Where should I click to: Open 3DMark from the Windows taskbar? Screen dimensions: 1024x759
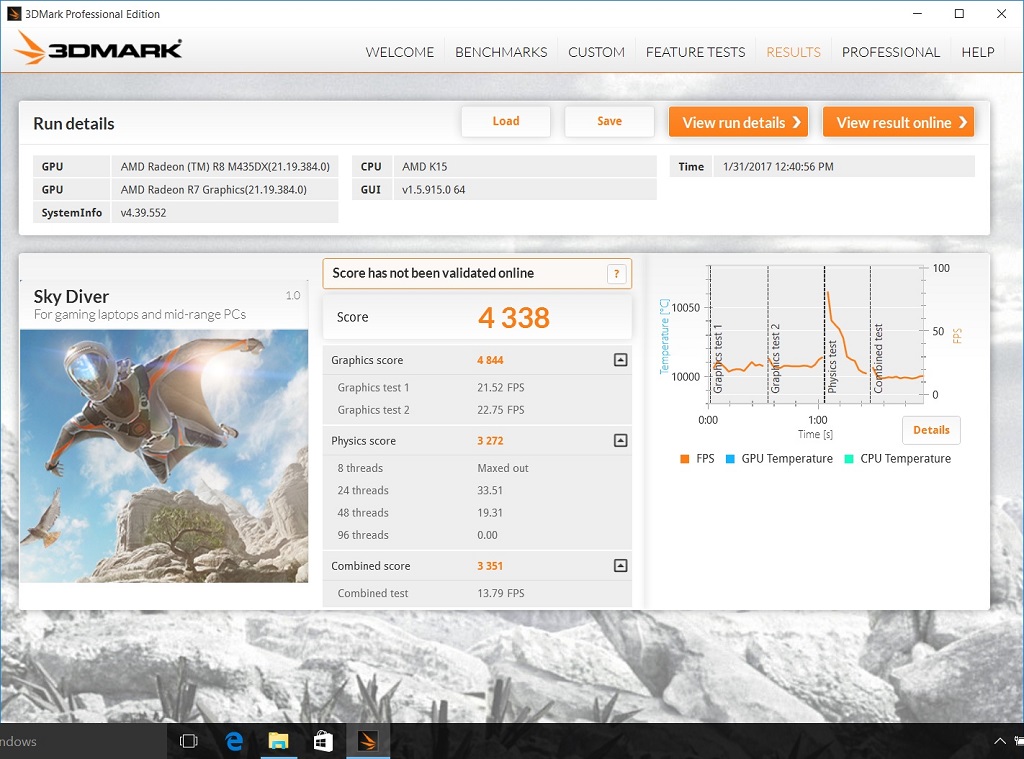pos(368,741)
